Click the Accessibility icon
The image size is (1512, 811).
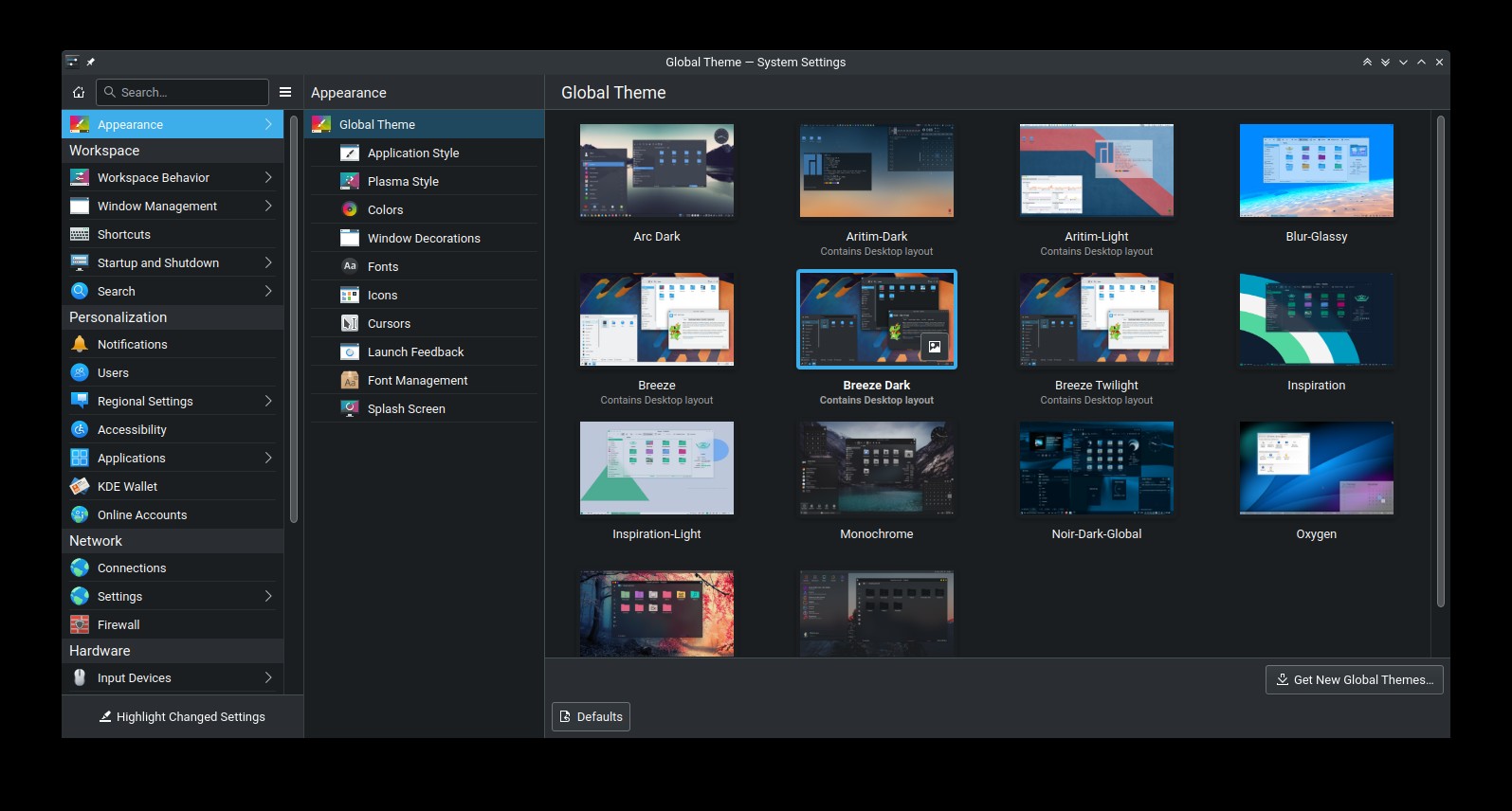click(80, 429)
